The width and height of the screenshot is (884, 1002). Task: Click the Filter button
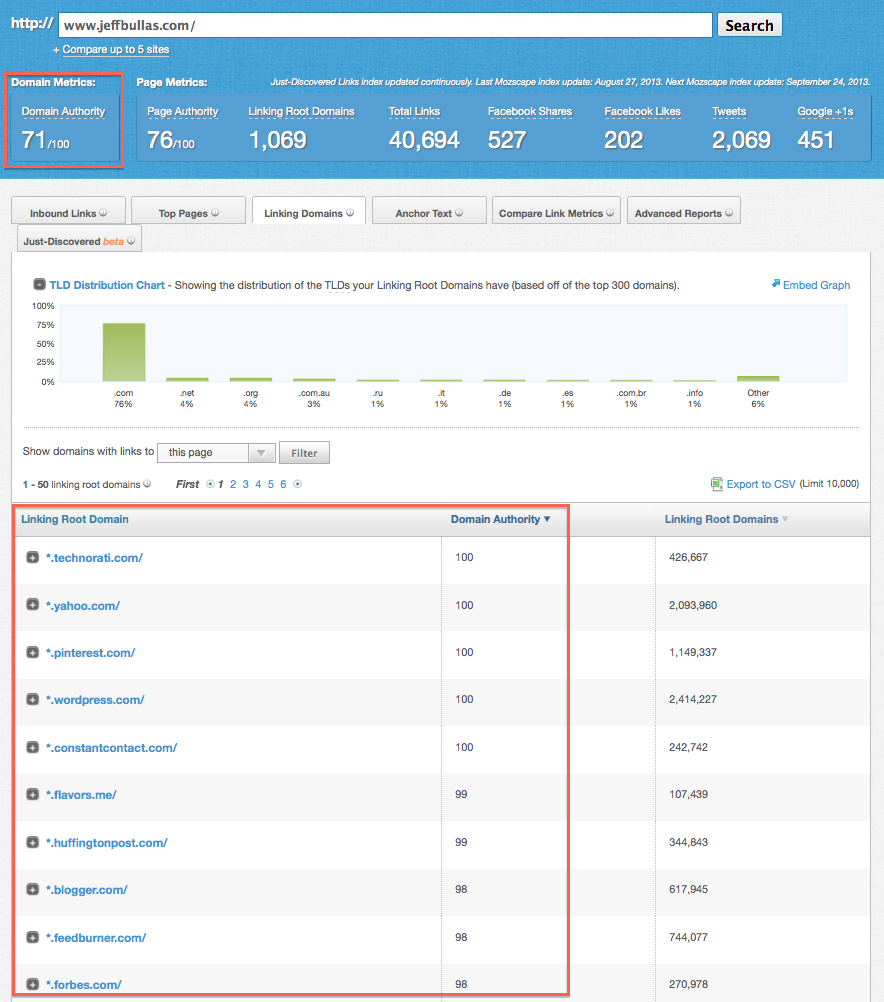(304, 452)
